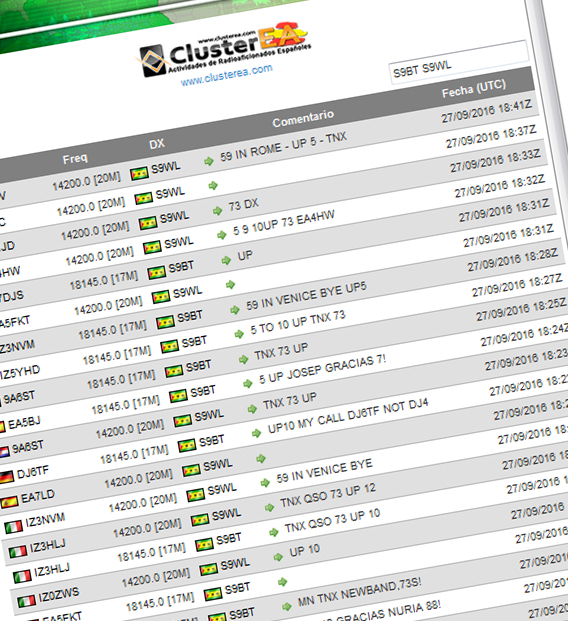Click the Fecha (UTC) column header
Viewport: 568px width, 621px height.
point(474,88)
